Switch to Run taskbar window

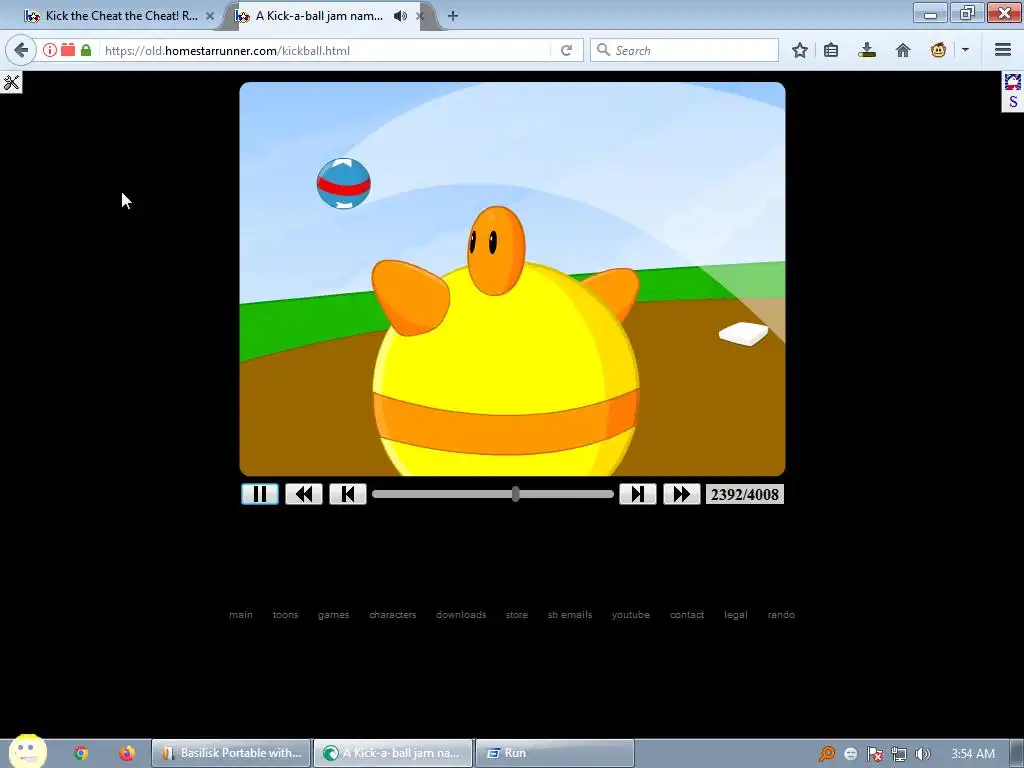555,753
